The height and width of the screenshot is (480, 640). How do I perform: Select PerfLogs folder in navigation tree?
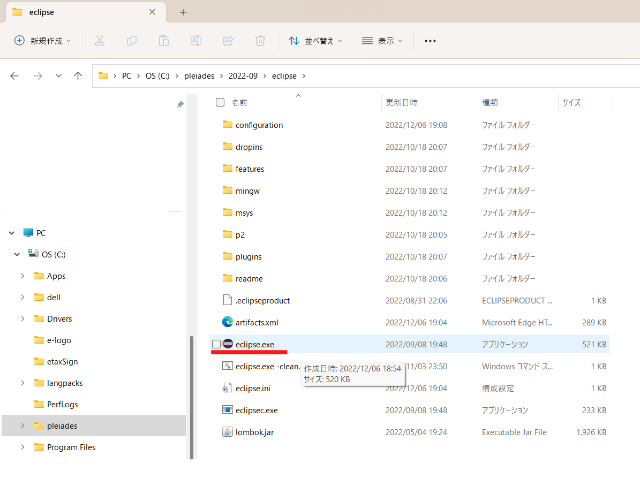click(x=62, y=404)
